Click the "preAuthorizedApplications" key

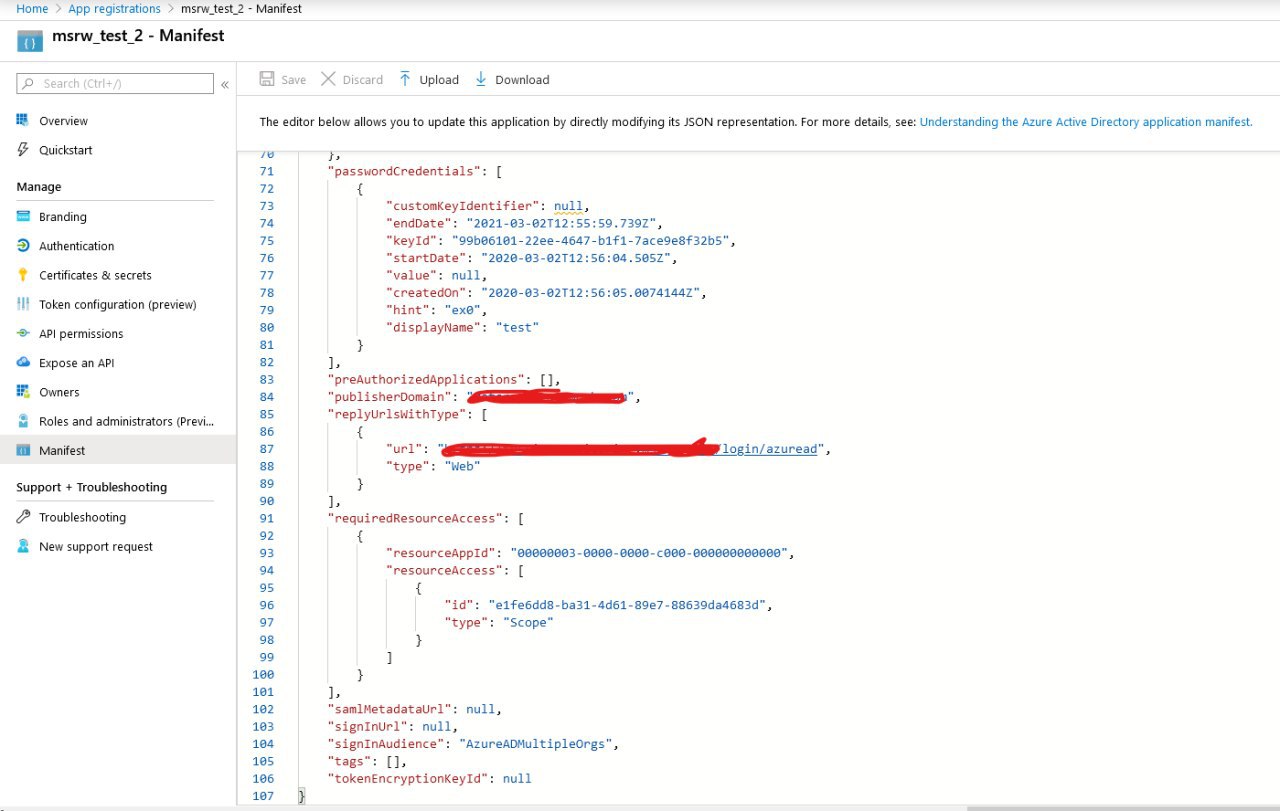(426, 380)
